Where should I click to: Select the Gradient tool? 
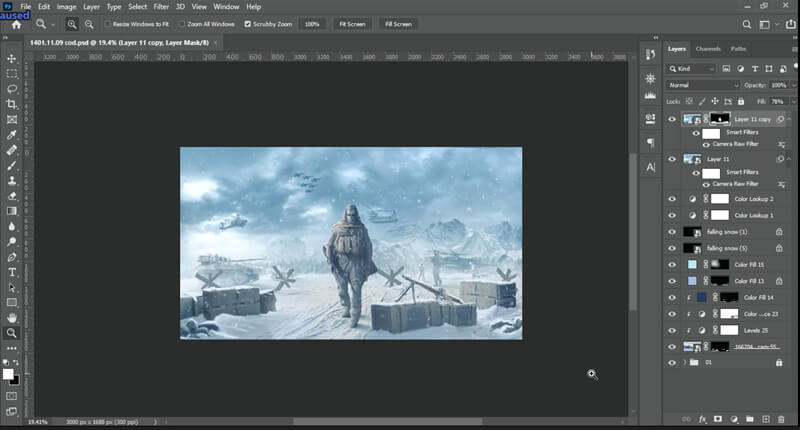[12, 211]
